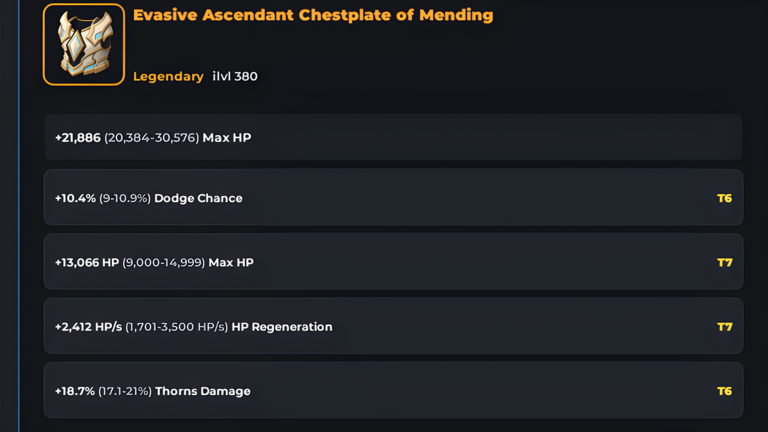Click the T7 tier badge on HP Regeneration
Viewport: 768px width, 432px height.
724,327
